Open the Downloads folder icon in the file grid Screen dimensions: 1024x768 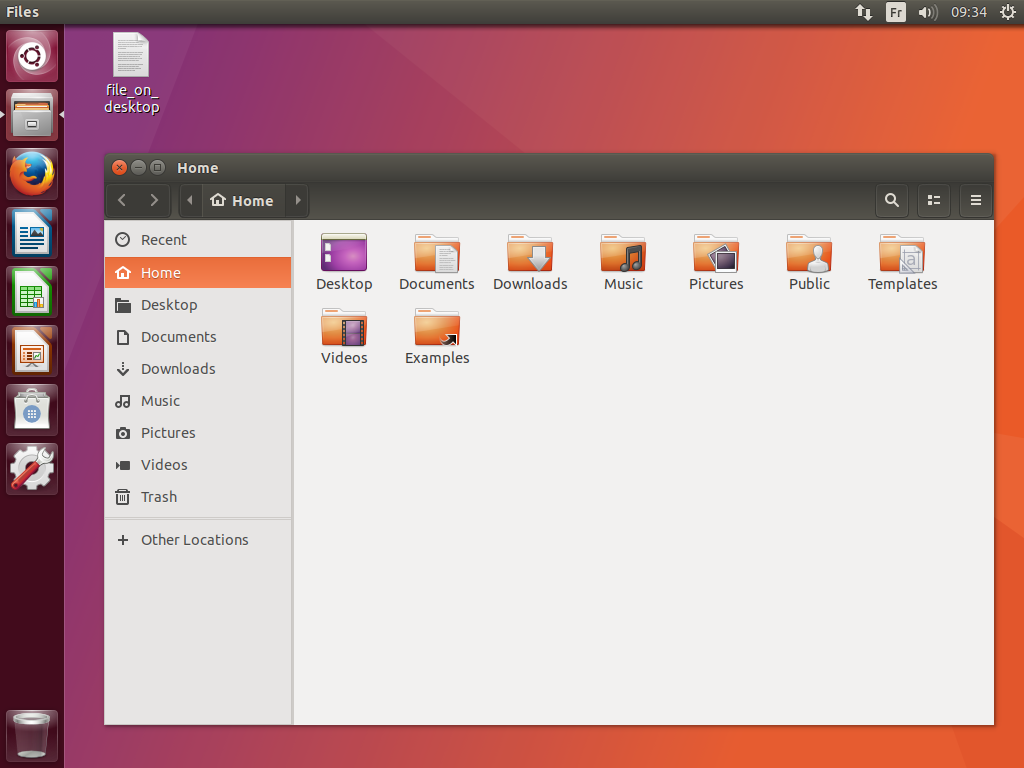[x=530, y=253]
